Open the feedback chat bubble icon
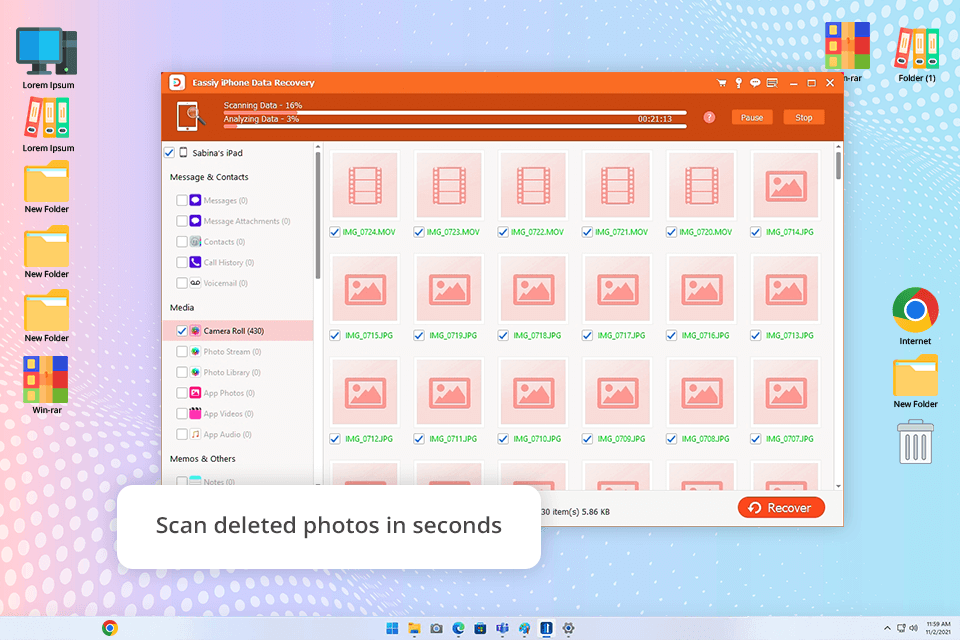Image resolution: width=960 pixels, height=640 pixels. (756, 83)
